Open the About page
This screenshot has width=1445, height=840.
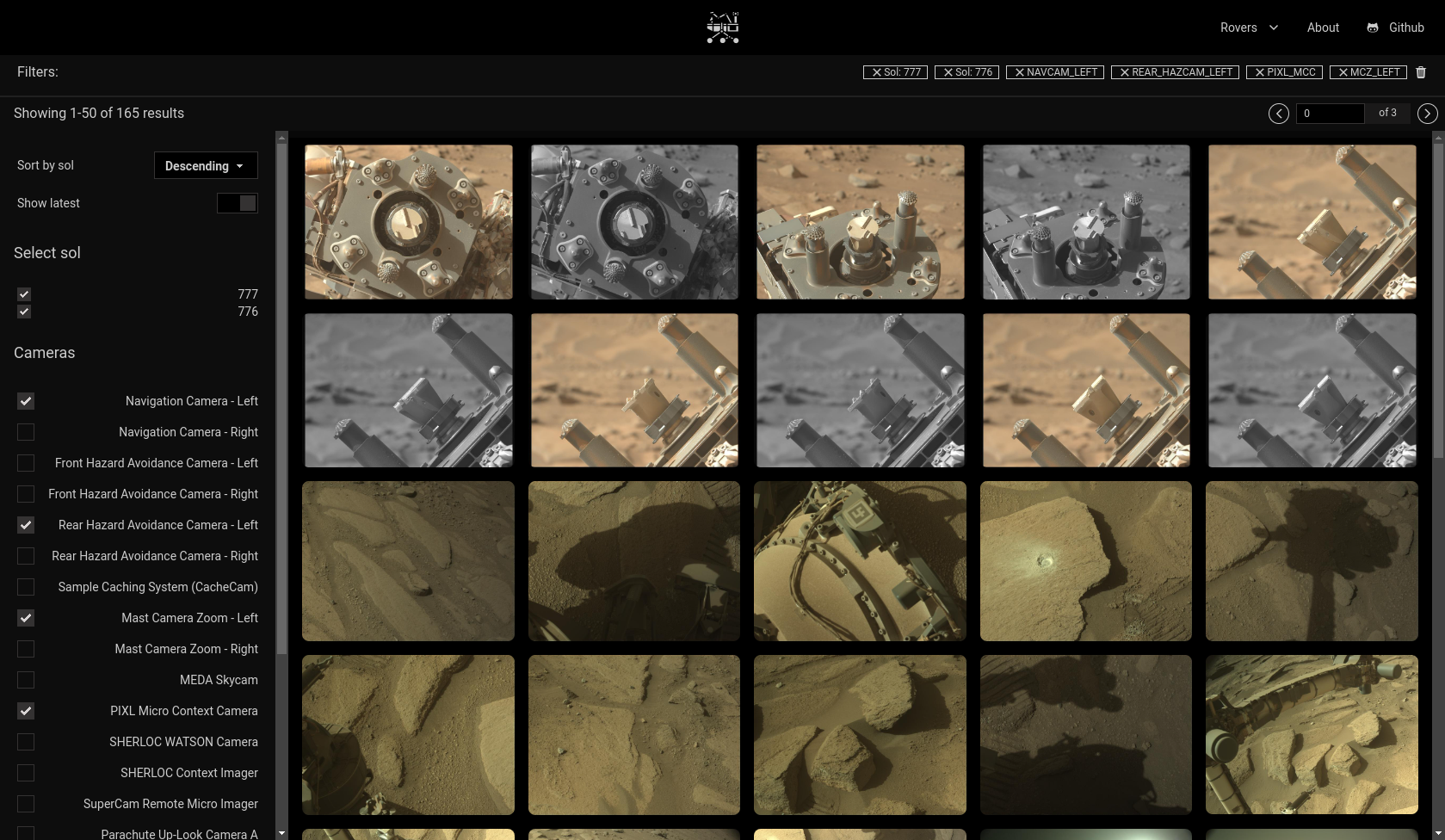coord(1323,28)
